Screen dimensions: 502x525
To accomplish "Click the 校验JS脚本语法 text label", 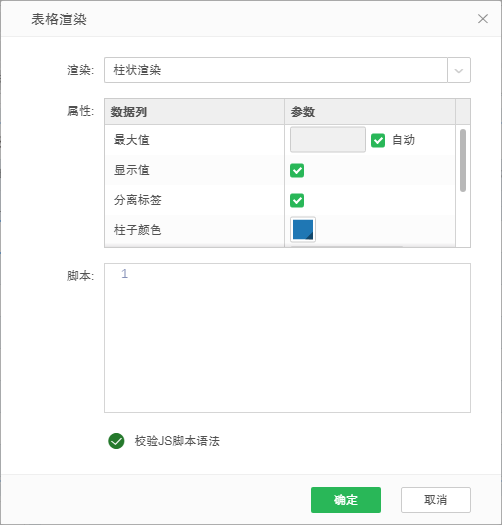I will click(x=177, y=441).
